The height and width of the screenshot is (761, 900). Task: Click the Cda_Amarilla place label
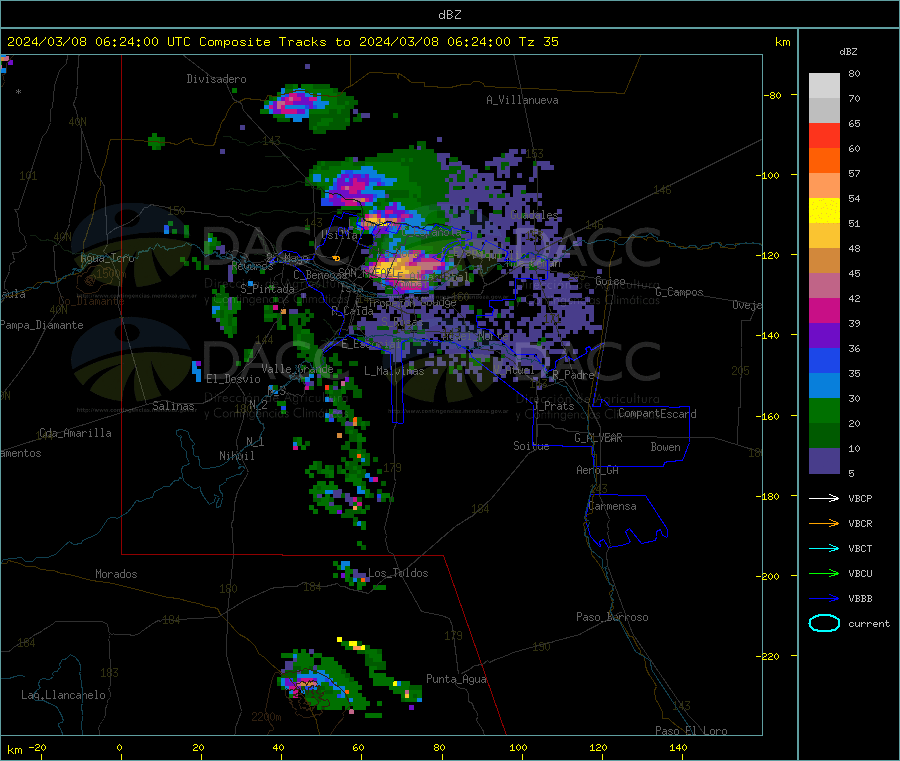pyautogui.click(x=75, y=433)
